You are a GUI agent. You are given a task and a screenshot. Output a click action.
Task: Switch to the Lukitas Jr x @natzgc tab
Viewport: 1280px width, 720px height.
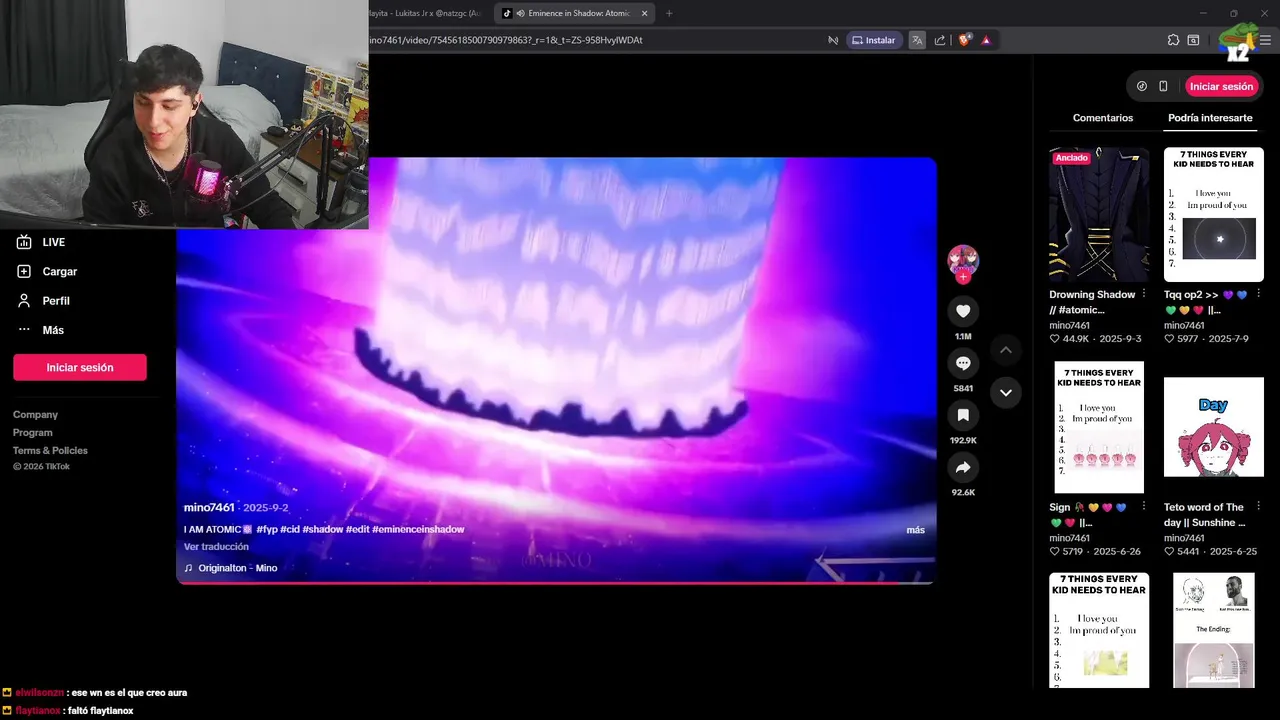[428, 13]
